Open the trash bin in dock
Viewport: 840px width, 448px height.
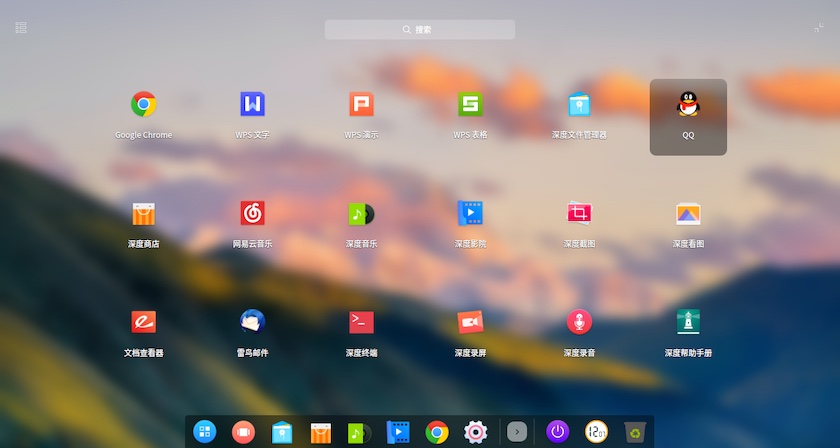point(635,432)
